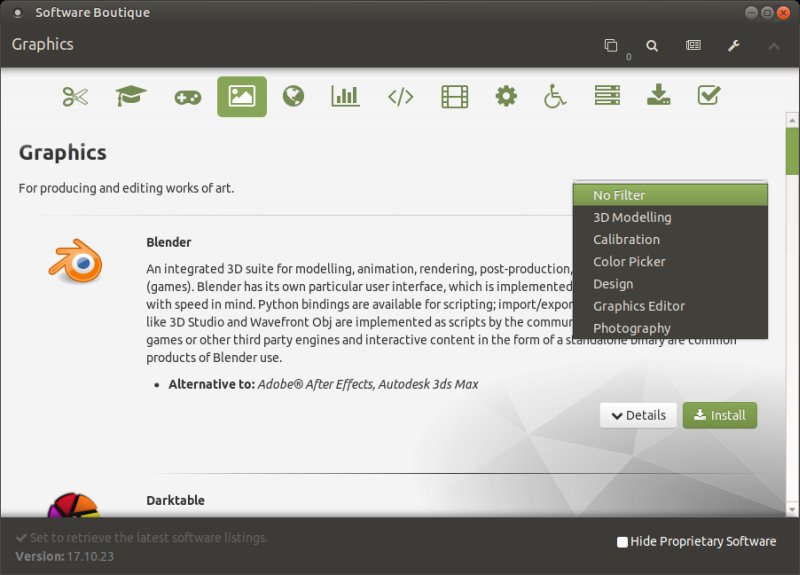Click the Darktable application logo
Image resolution: width=800 pixels, height=575 pixels.
coord(73,505)
